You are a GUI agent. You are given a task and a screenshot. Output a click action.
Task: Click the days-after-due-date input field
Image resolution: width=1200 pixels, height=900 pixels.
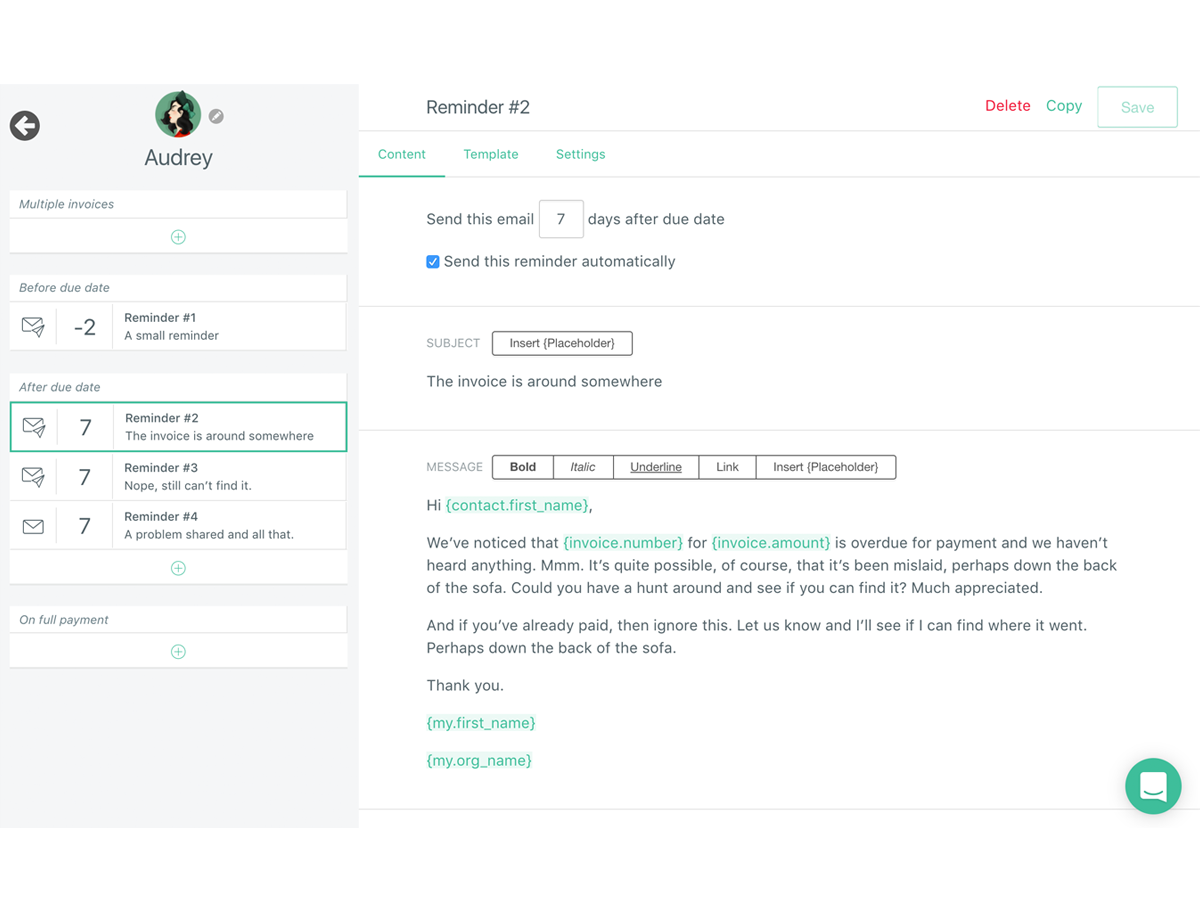click(x=561, y=218)
